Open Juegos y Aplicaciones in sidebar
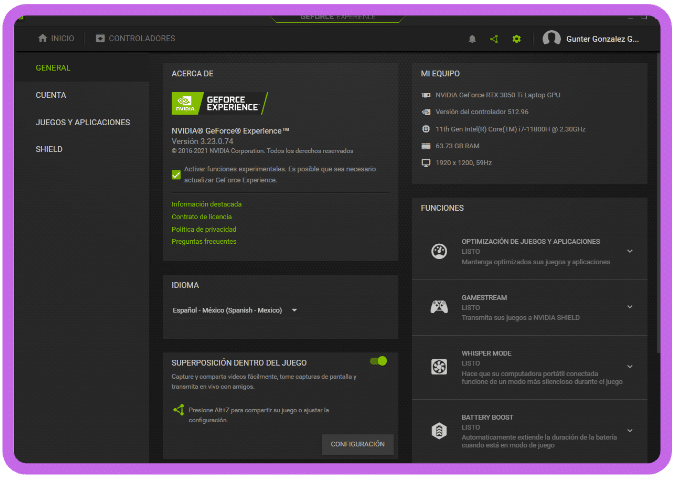This screenshot has height=479, width=674. coord(83,122)
